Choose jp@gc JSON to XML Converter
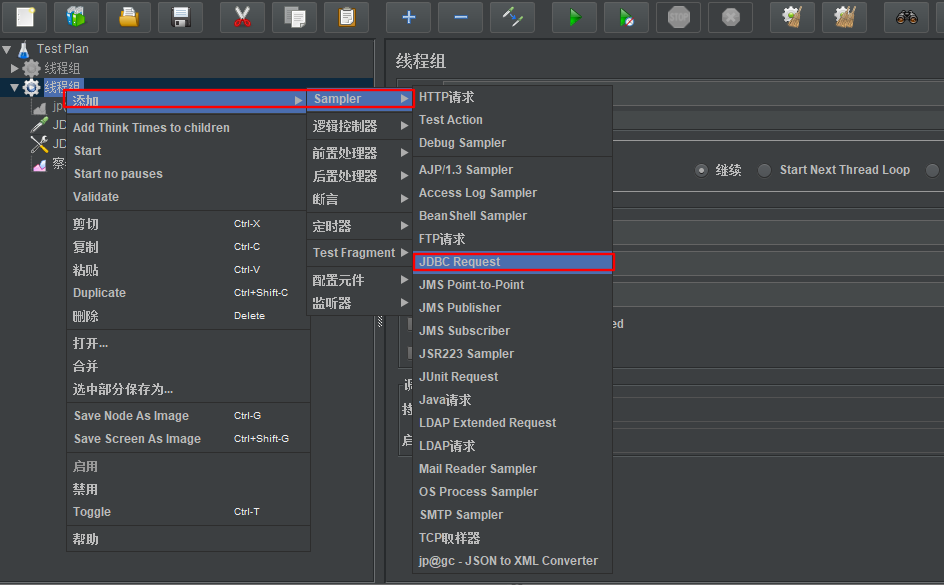944x585 pixels. tap(513, 561)
